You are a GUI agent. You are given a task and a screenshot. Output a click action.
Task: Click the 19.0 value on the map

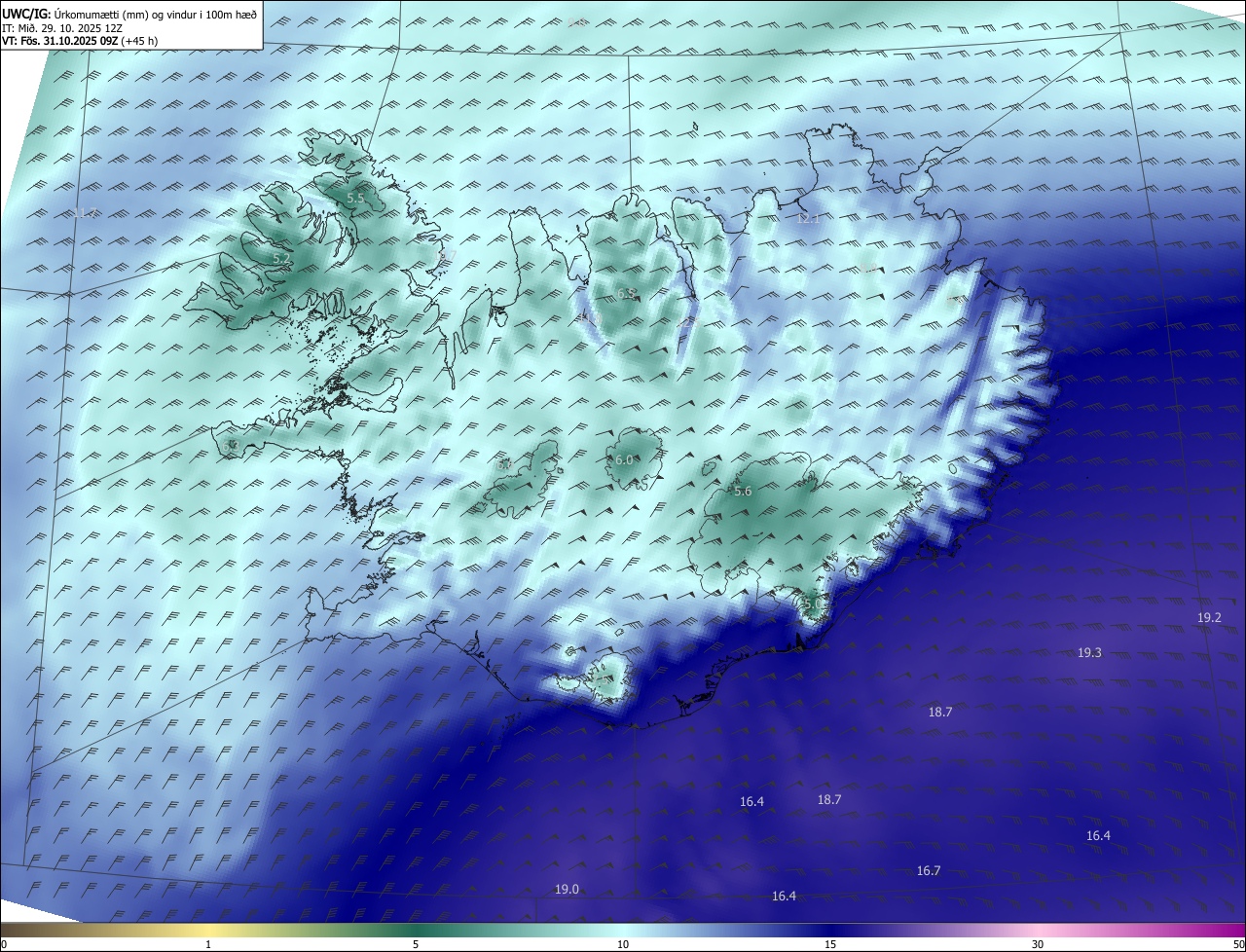coord(567,890)
